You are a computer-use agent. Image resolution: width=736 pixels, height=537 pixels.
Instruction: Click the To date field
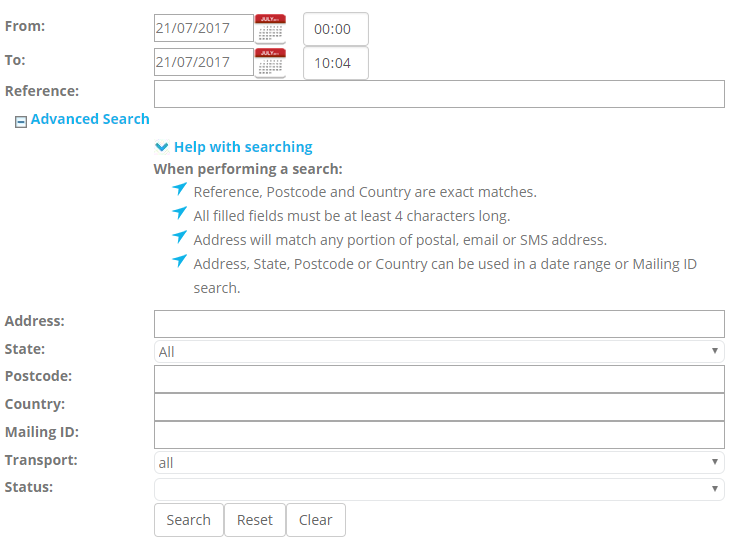pyautogui.click(x=204, y=62)
